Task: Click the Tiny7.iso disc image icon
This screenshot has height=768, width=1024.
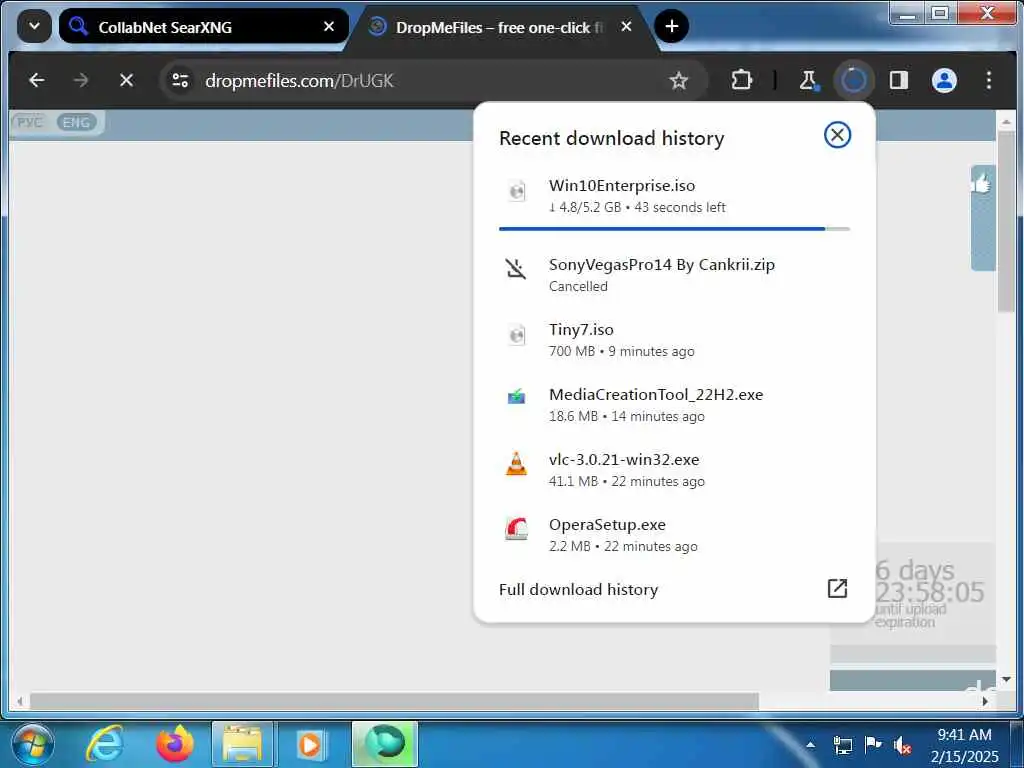Action: pos(517,334)
